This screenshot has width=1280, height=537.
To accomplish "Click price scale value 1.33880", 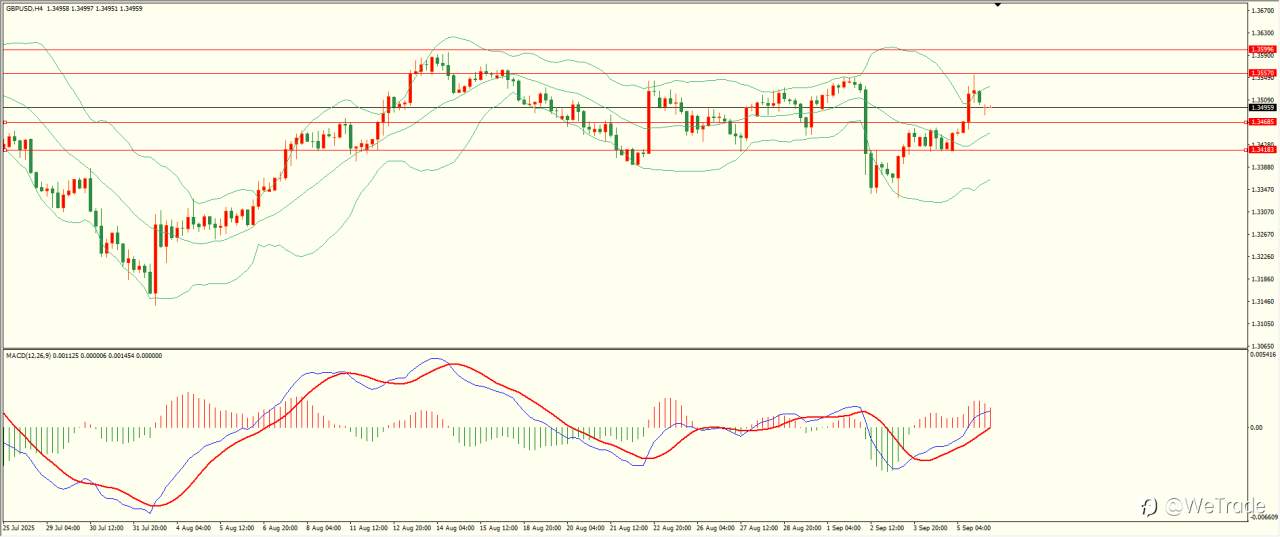I will coord(1261,167).
